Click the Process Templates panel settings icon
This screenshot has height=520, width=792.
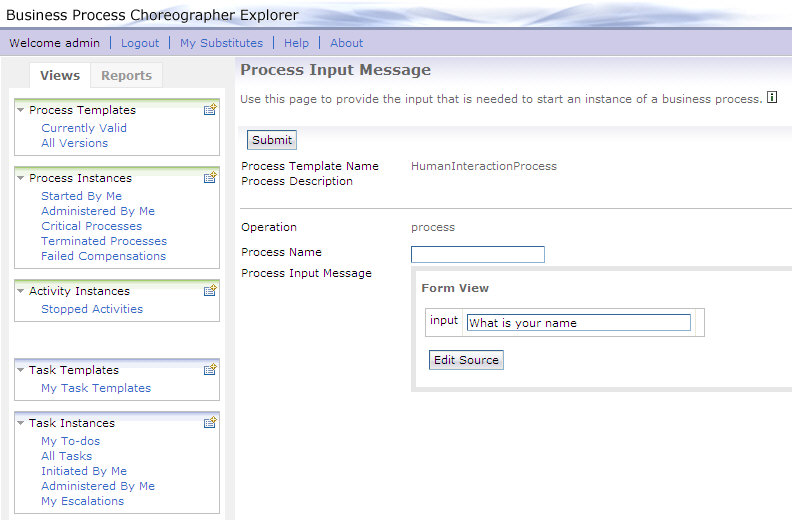coord(210,110)
